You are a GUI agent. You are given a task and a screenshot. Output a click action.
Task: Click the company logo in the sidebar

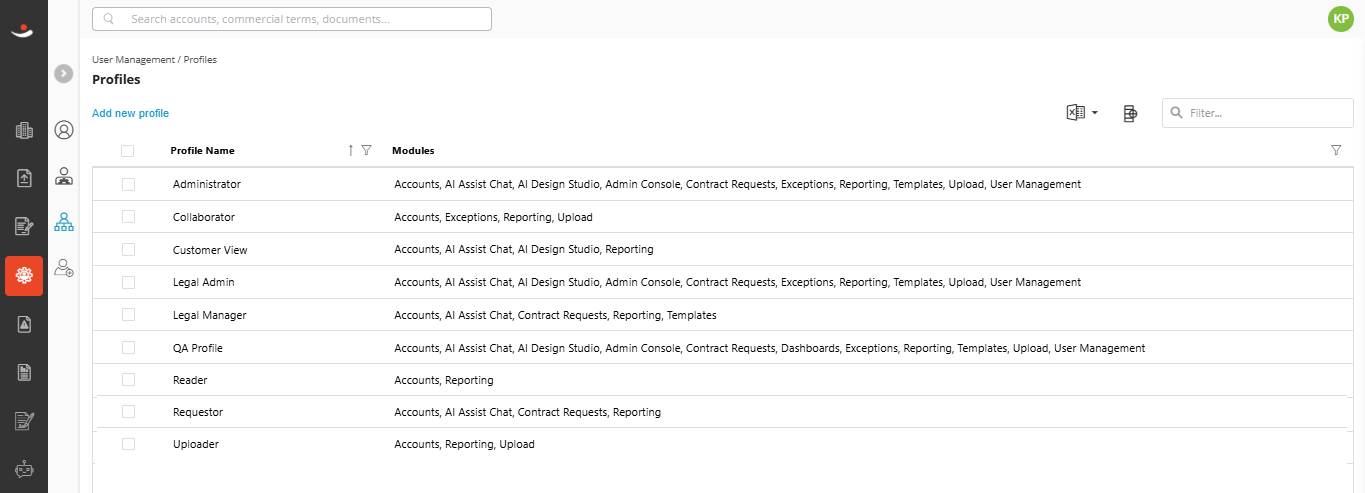coord(23,31)
